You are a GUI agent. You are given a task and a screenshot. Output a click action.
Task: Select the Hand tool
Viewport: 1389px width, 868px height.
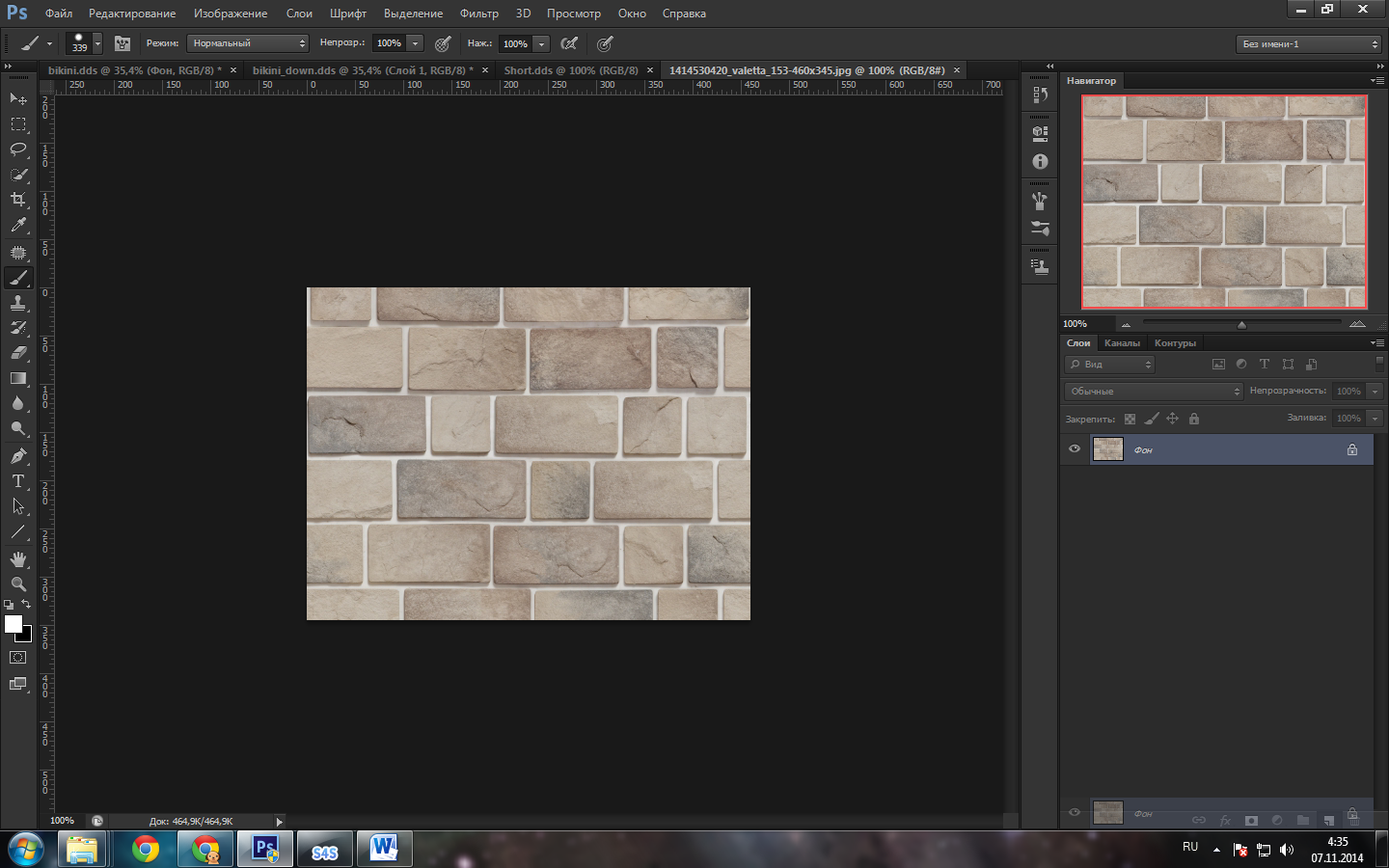click(x=18, y=559)
